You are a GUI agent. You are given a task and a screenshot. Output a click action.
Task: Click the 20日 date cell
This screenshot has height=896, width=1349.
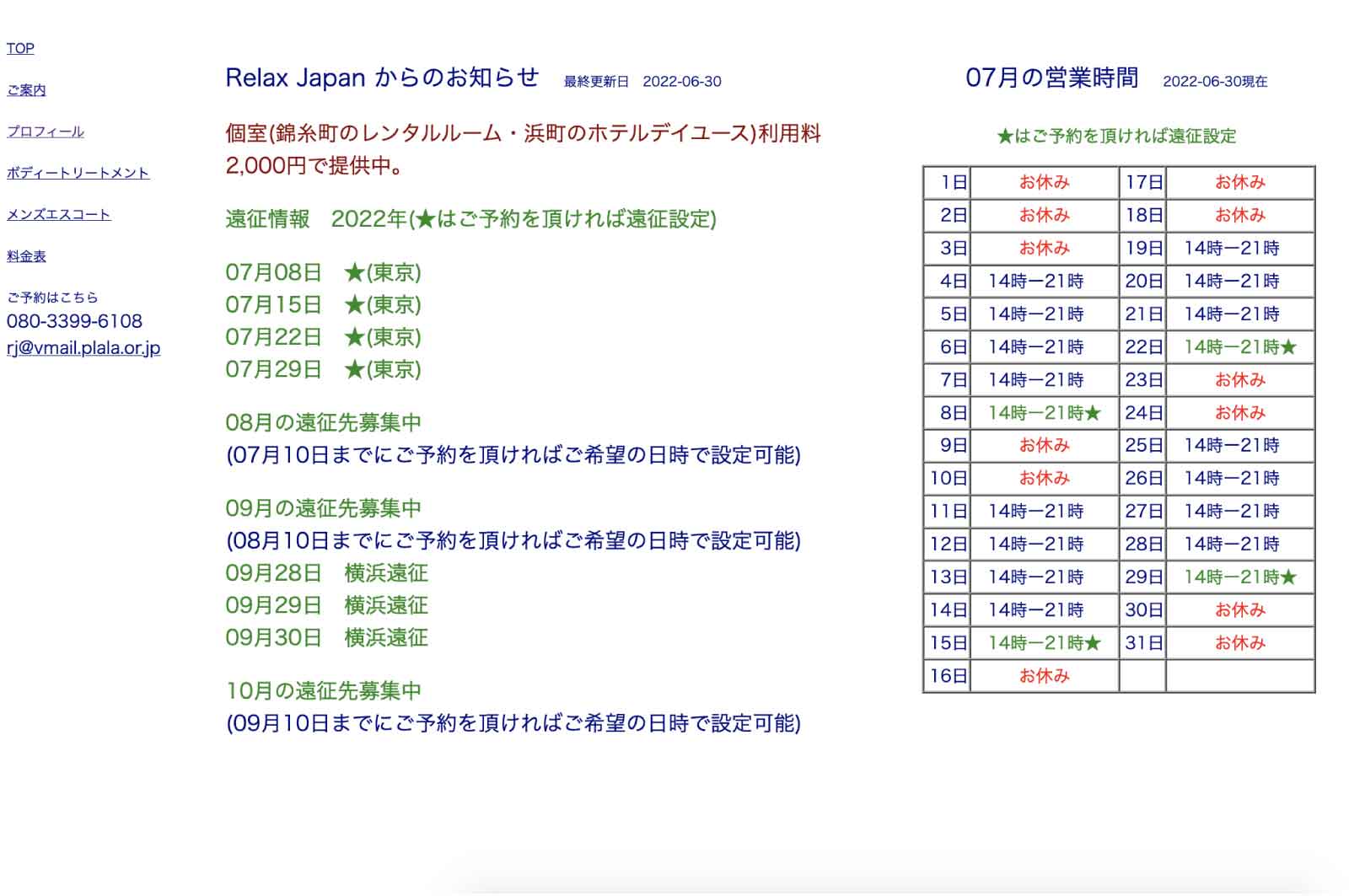(1143, 281)
